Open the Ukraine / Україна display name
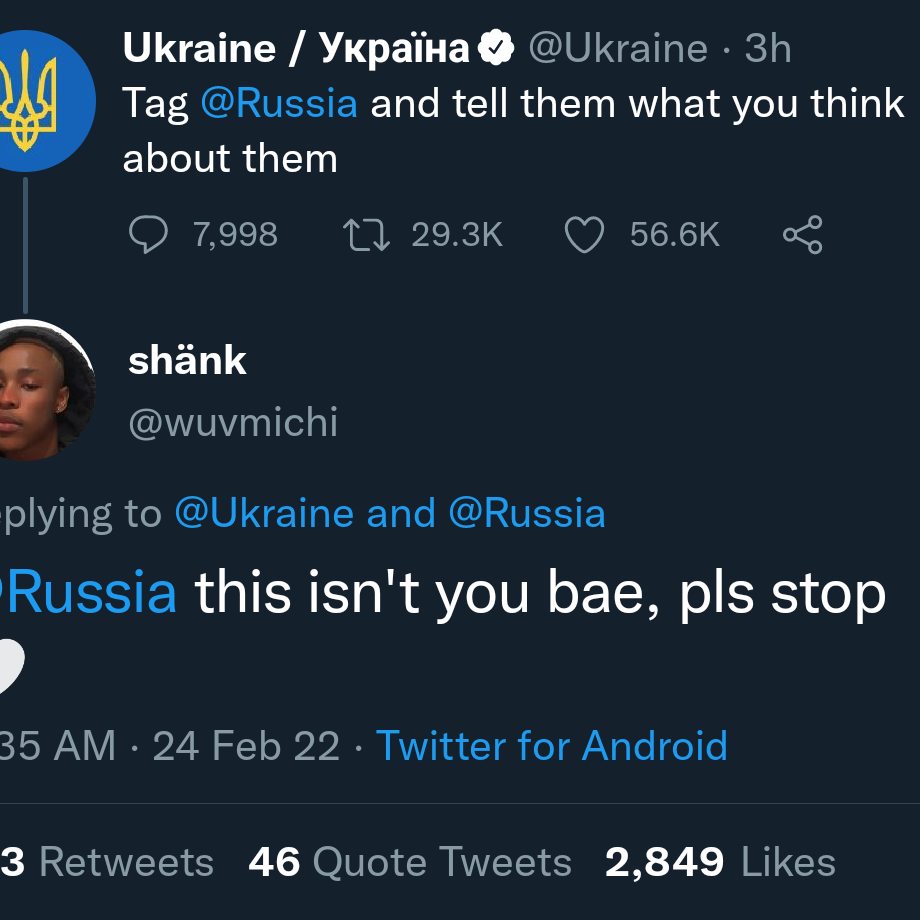 tap(296, 48)
